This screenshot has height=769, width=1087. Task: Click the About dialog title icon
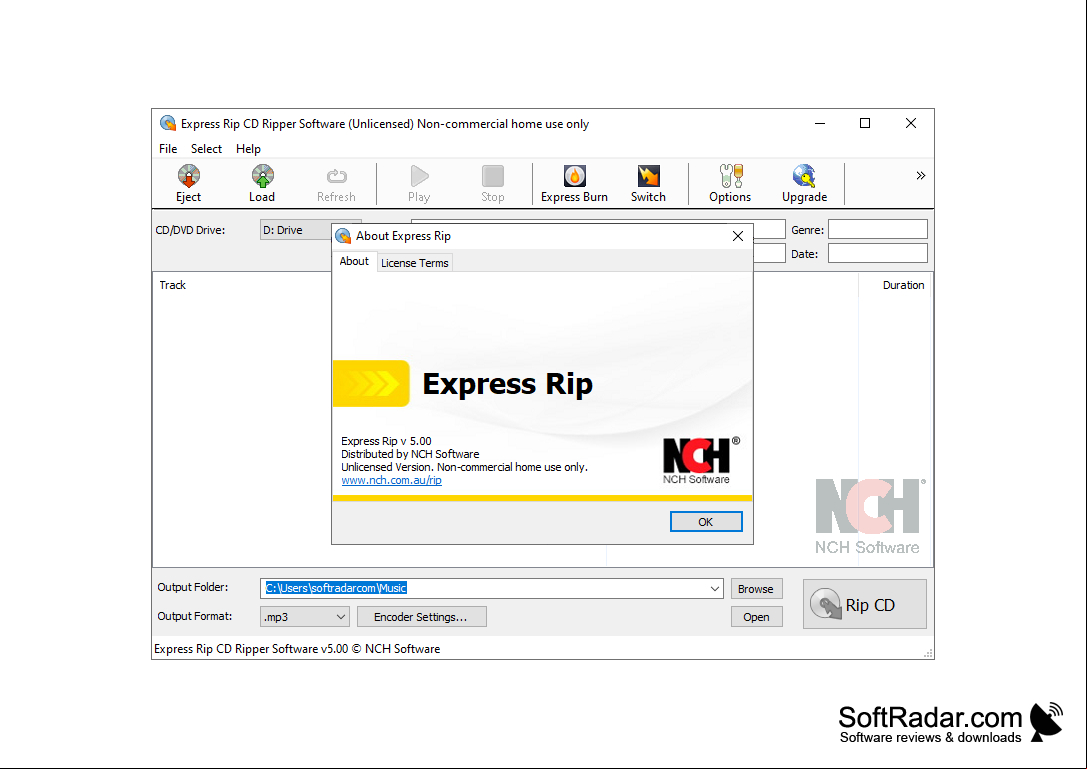(343, 236)
